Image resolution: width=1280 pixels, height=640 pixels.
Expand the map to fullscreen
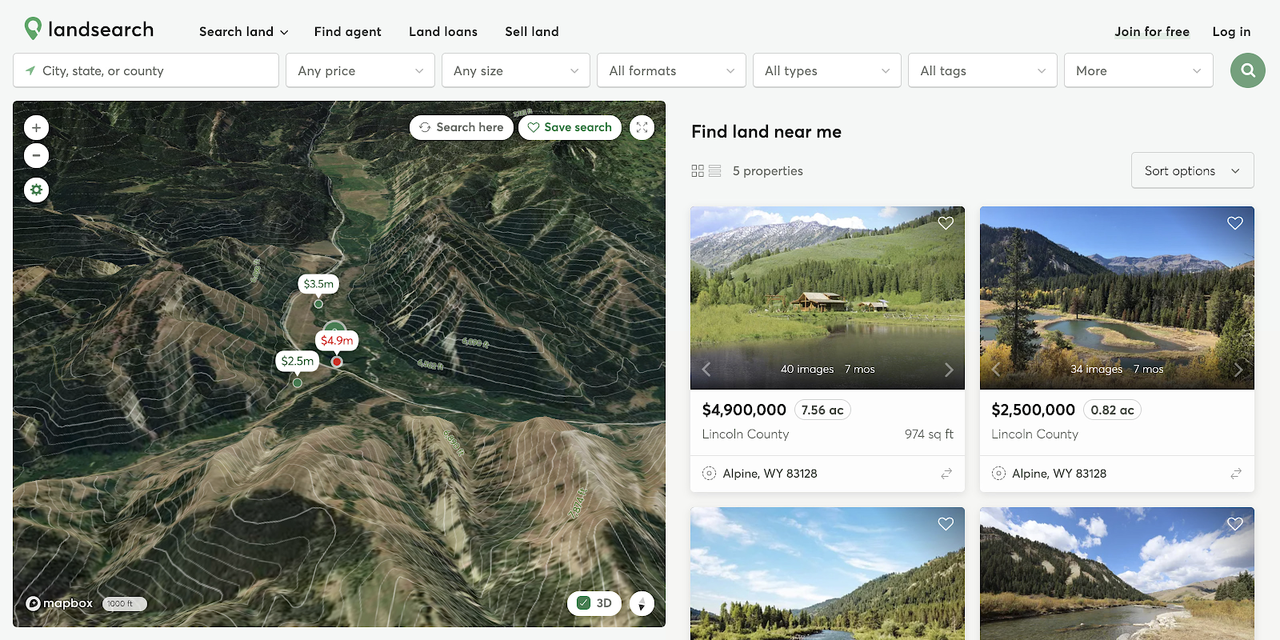click(642, 127)
